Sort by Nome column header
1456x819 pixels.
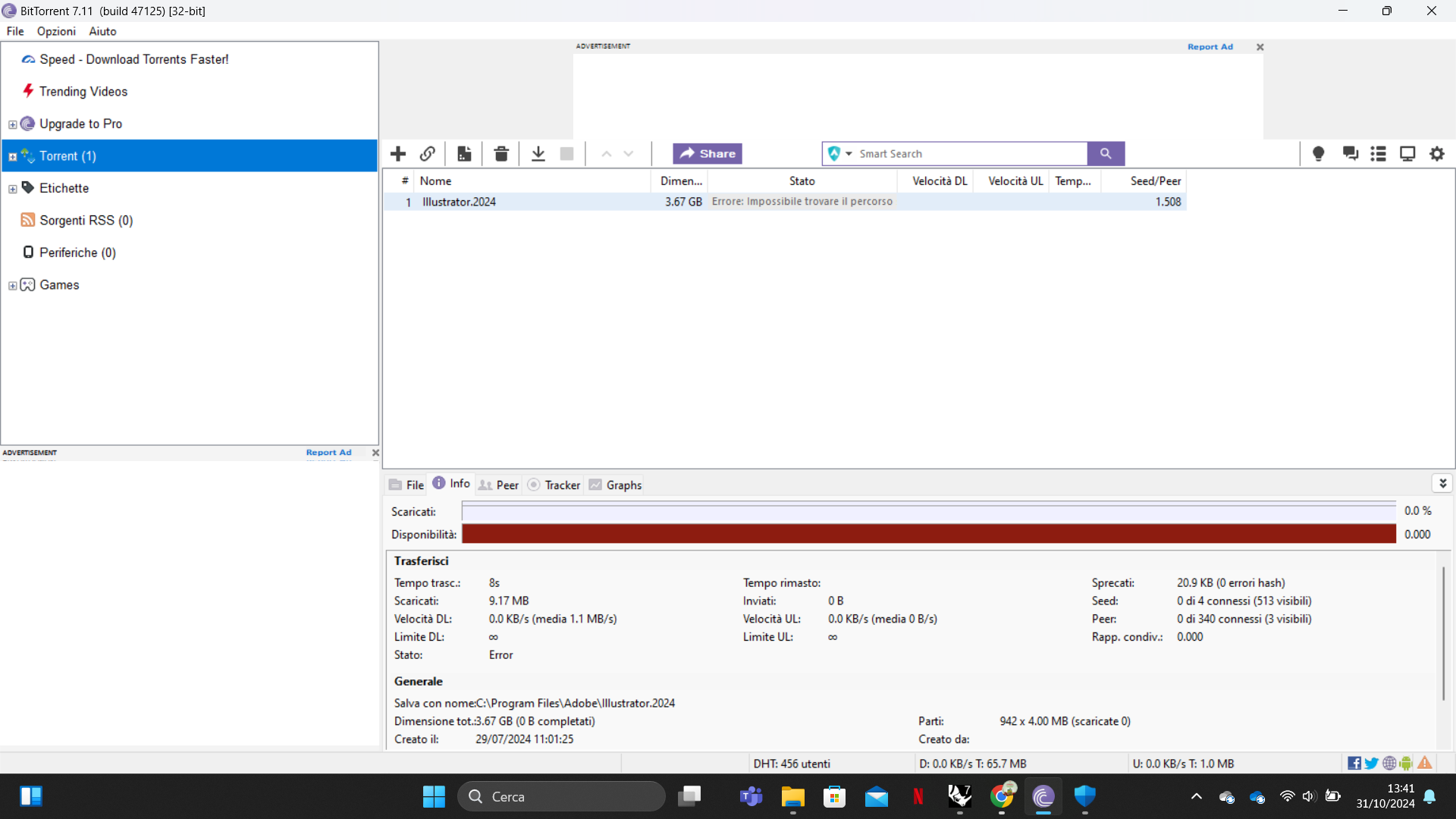[532, 181]
